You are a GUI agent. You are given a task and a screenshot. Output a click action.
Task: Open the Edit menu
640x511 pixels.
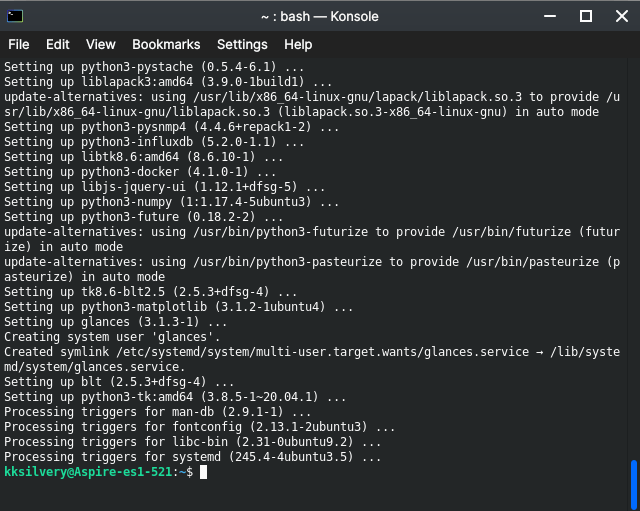tap(58, 44)
